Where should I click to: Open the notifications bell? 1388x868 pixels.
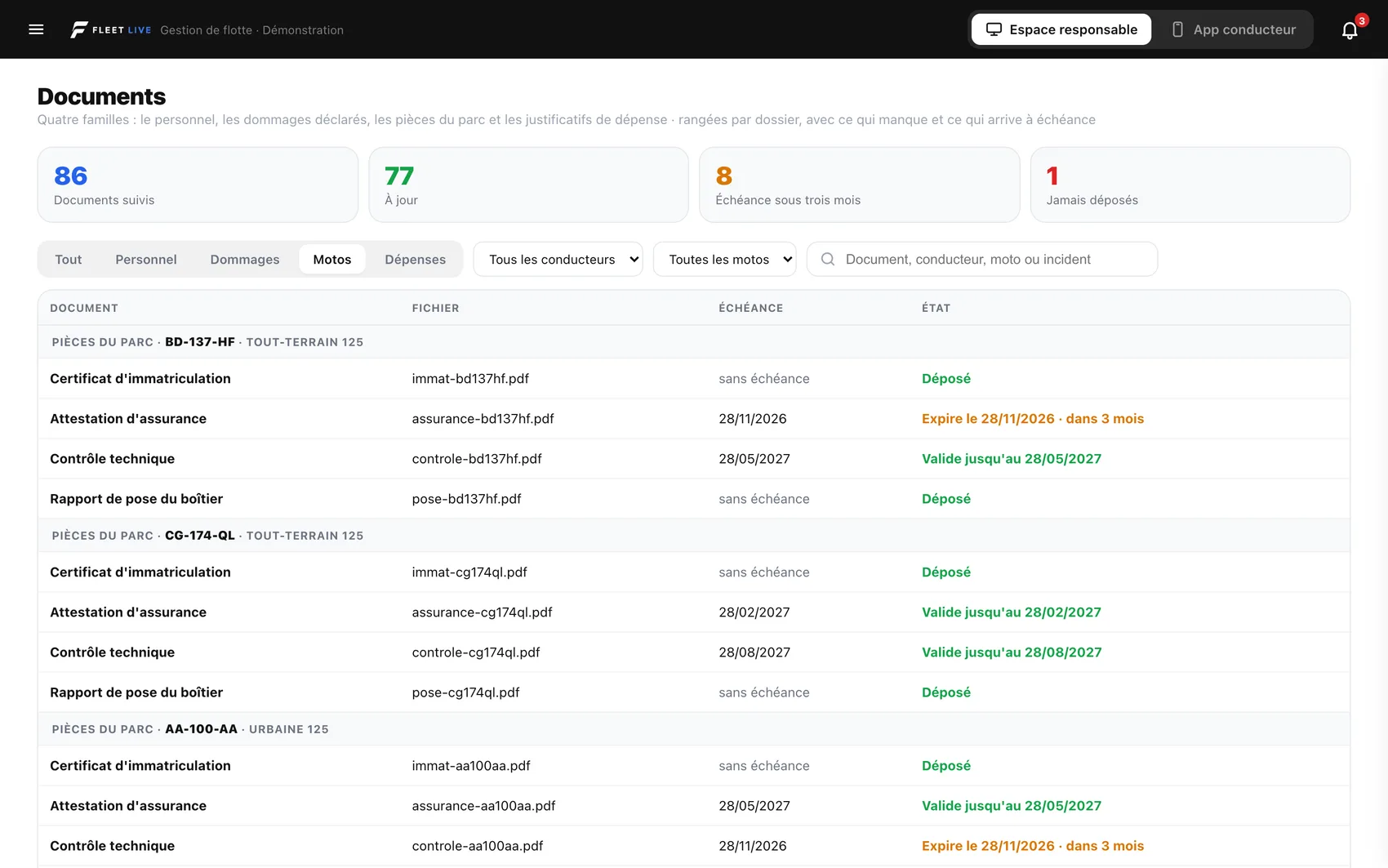point(1350,30)
